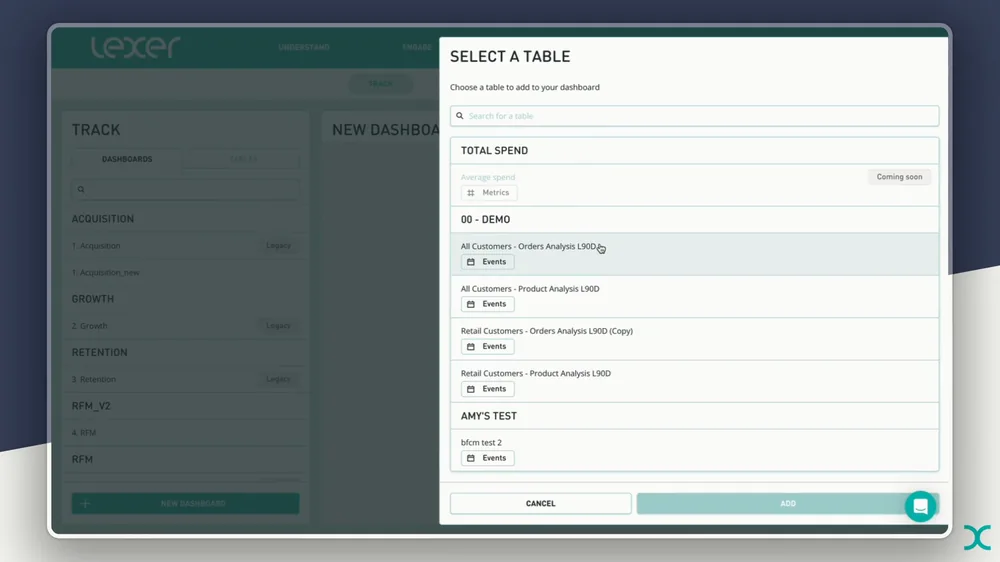Click the Search for a table field

[x=694, y=116]
